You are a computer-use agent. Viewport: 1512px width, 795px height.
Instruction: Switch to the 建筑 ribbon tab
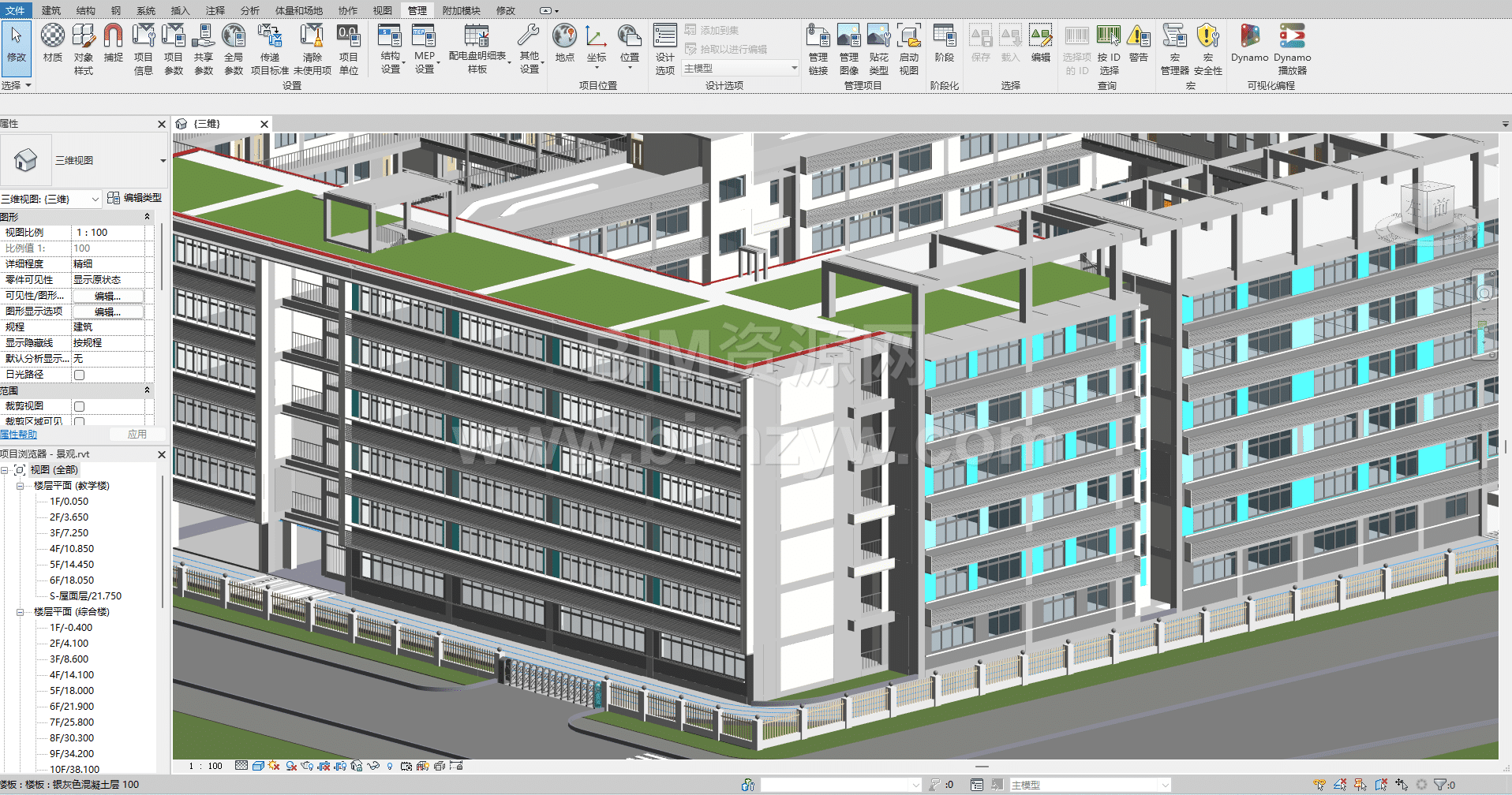tap(51, 10)
